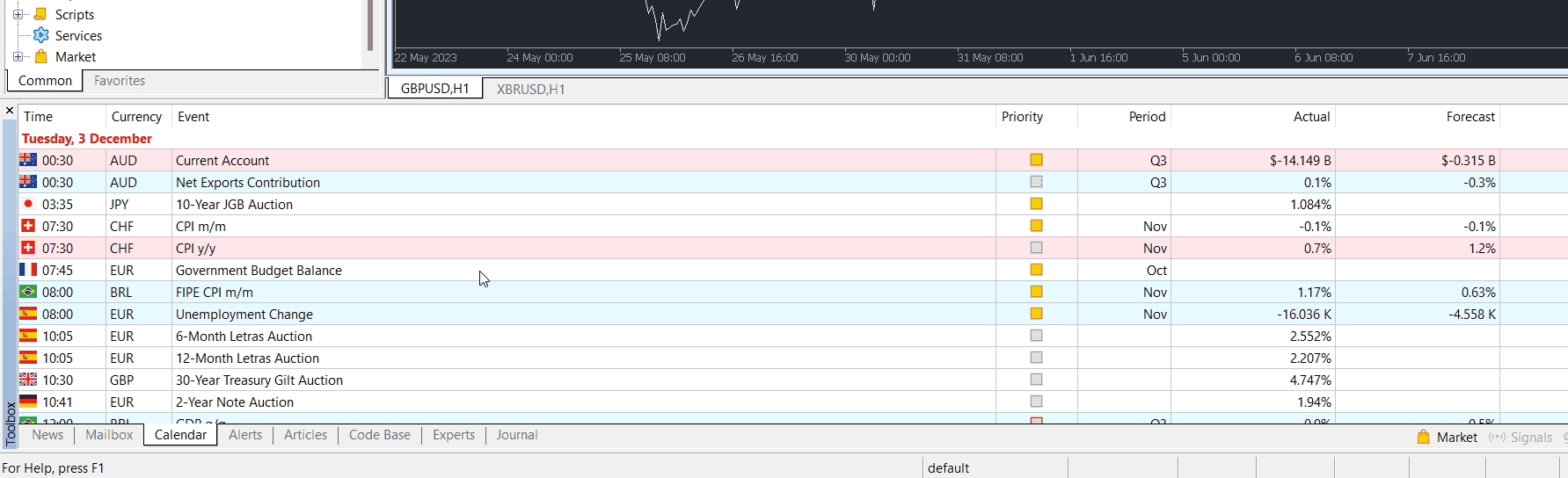Click the Scripts folder icon
Image resolution: width=1568 pixels, height=478 pixels.
40,14
